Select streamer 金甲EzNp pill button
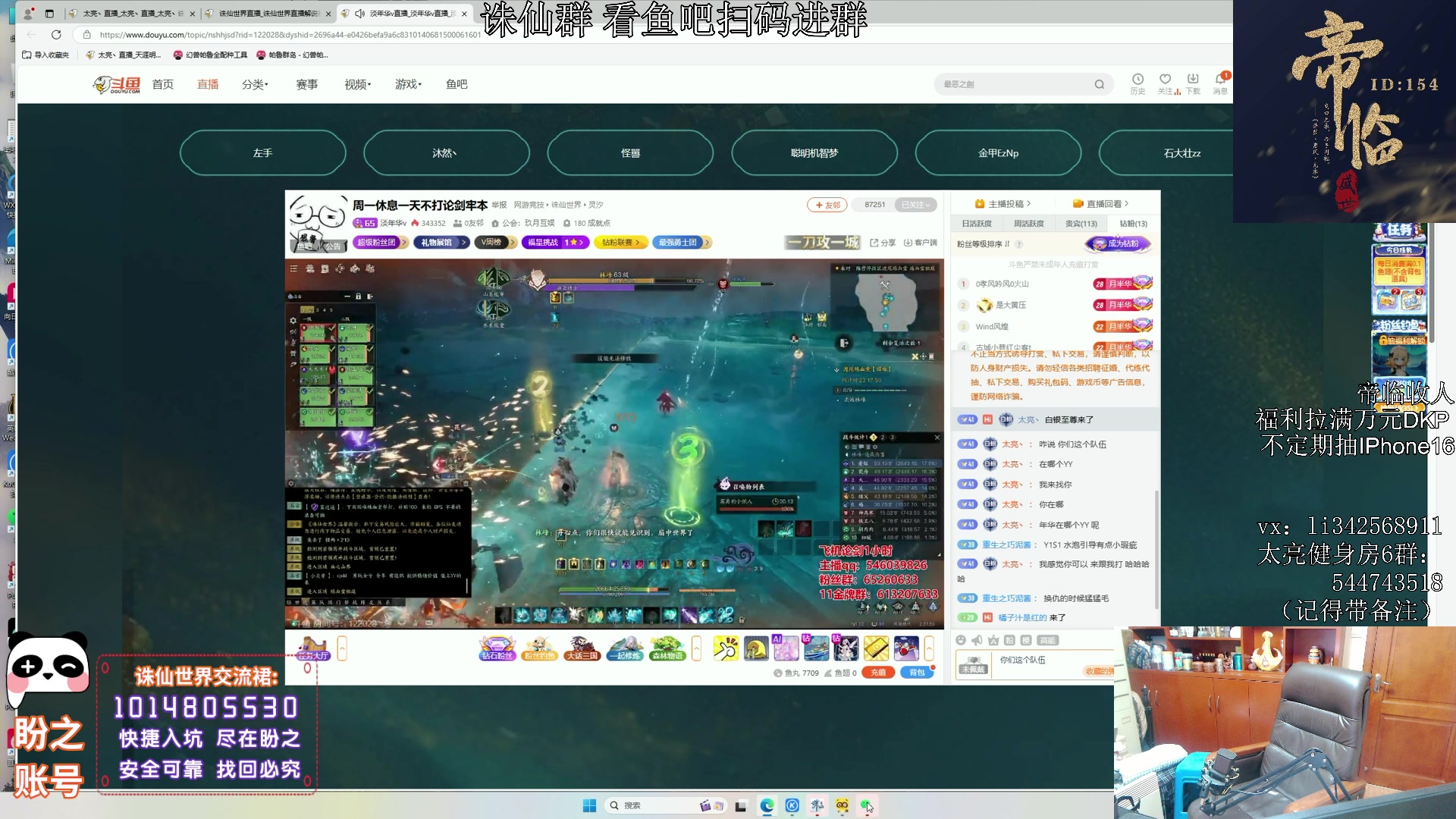Viewport: 1456px width, 819px height. click(x=998, y=152)
